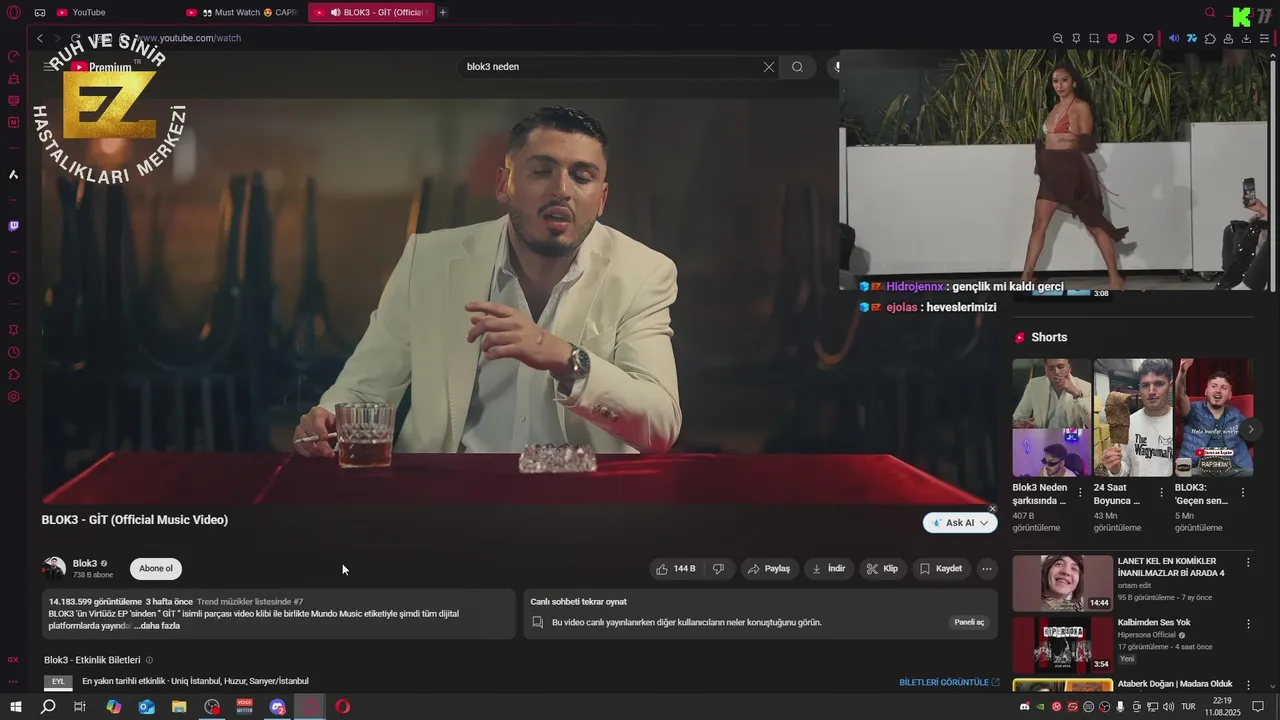Take a snapshot with the dashed-square icon
1280x720 pixels.
[x=1094, y=38]
